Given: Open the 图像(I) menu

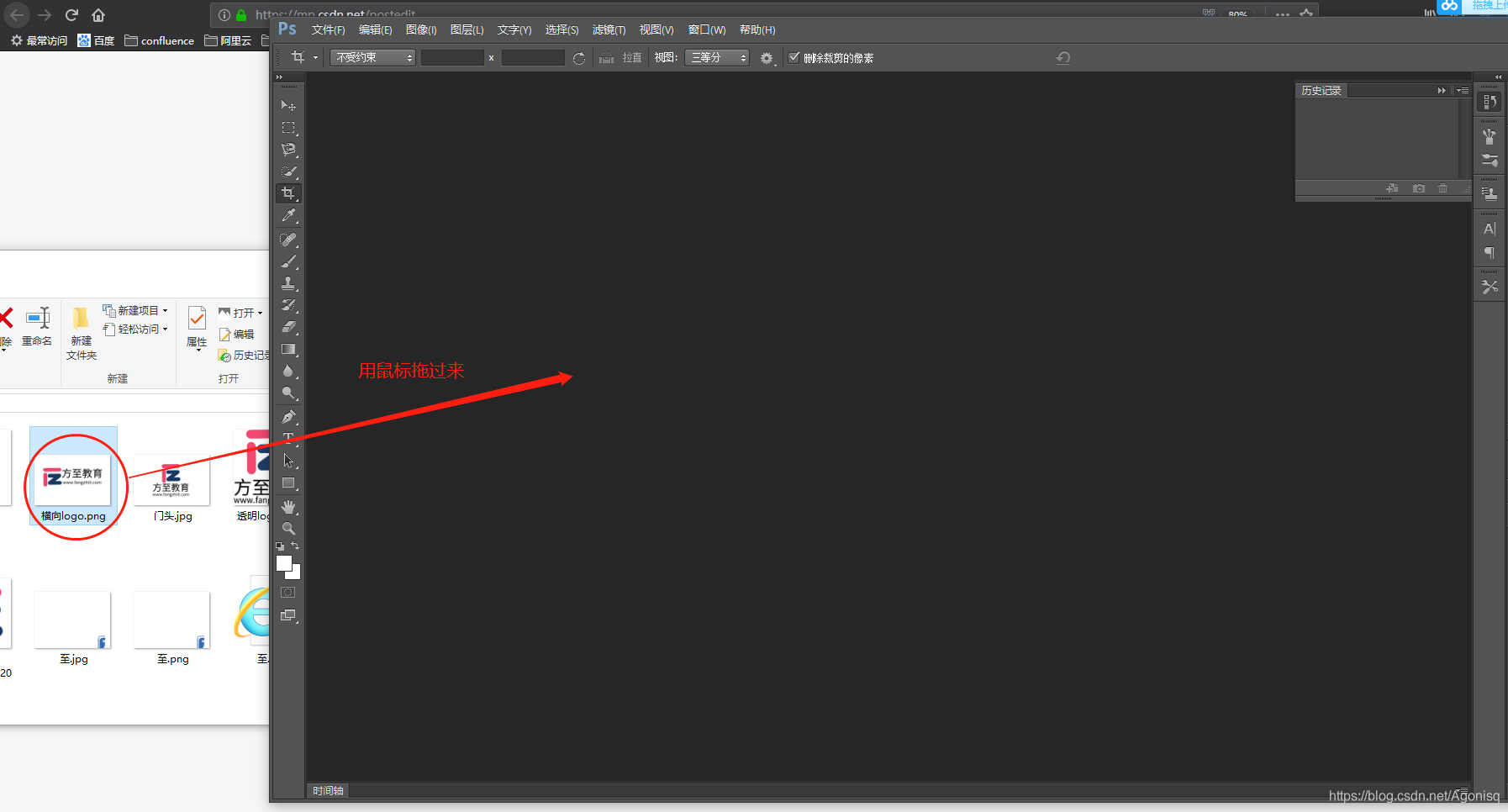Looking at the screenshot, I should [x=421, y=29].
